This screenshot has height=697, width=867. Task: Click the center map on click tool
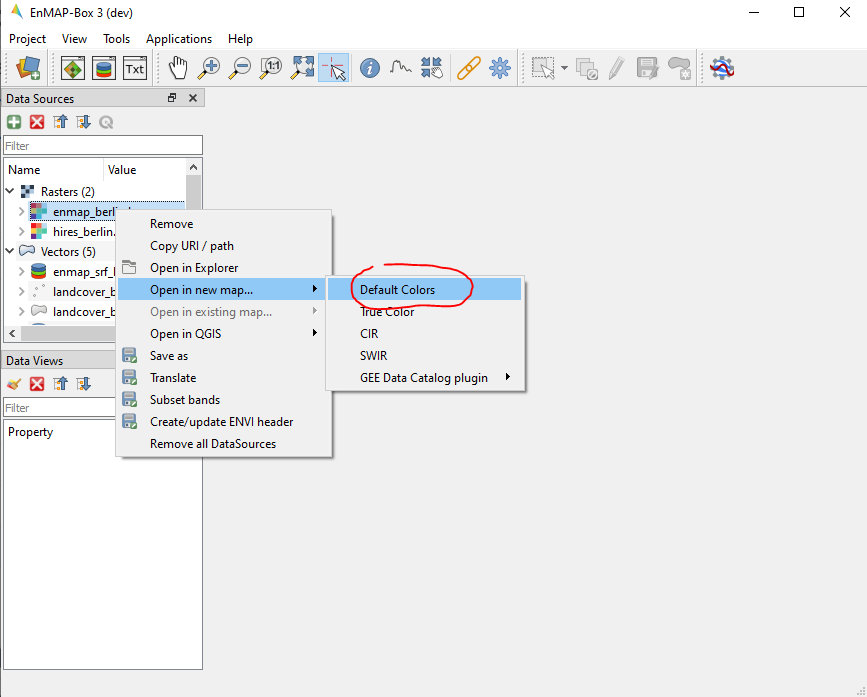(x=431, y=68)
